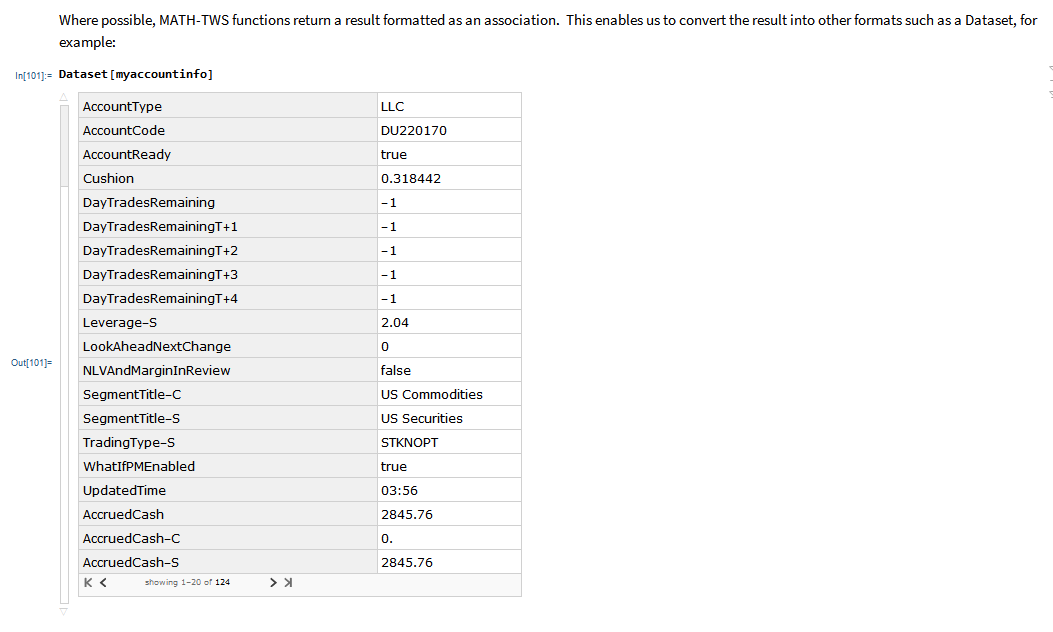
Task: Select the AccountType key cell
Action: coord(228,106)
